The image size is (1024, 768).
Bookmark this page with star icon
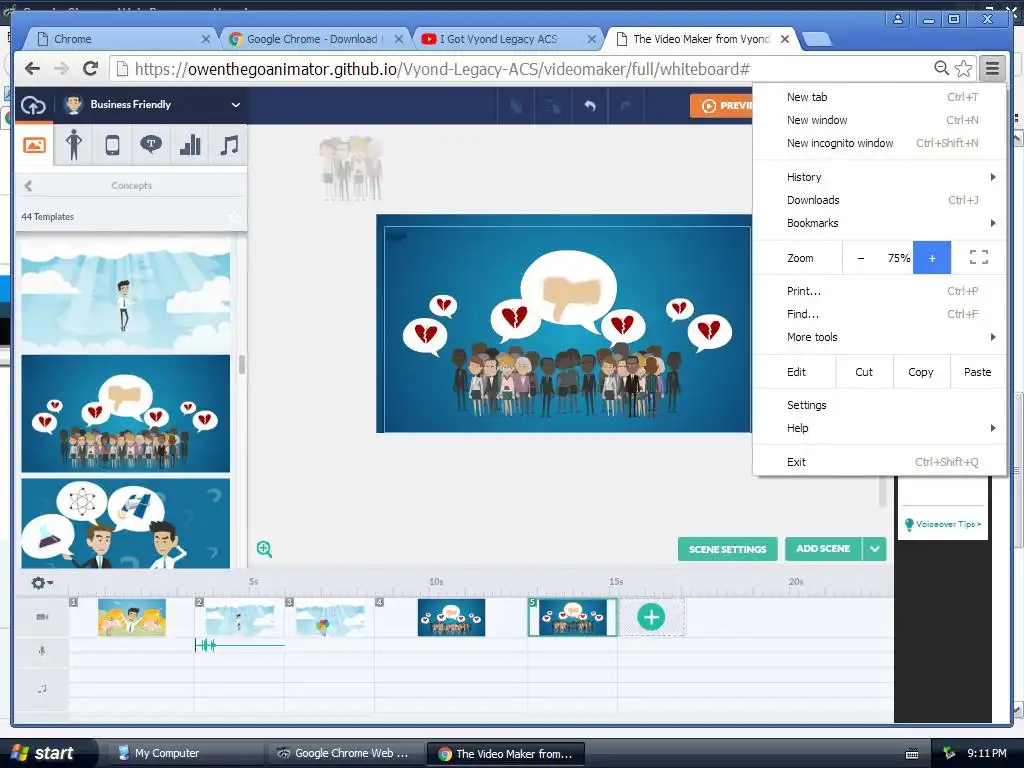964,68
